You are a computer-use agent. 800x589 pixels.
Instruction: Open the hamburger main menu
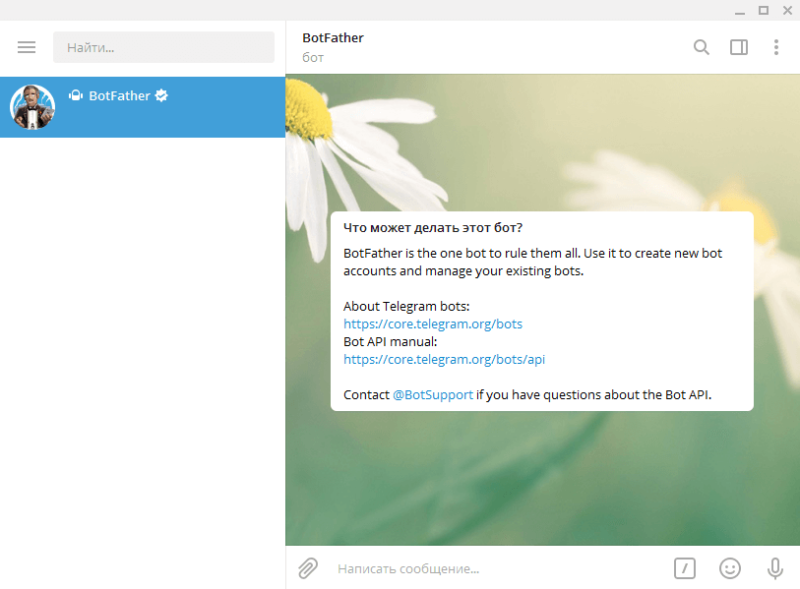click(27, 47)
